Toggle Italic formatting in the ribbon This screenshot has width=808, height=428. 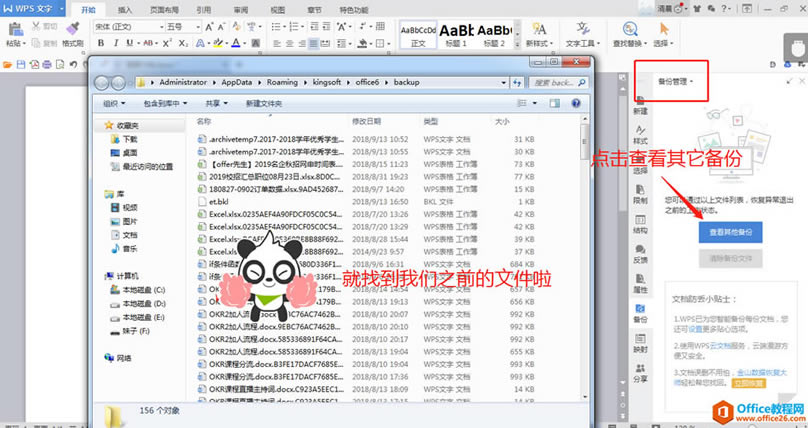pos(115,43)
